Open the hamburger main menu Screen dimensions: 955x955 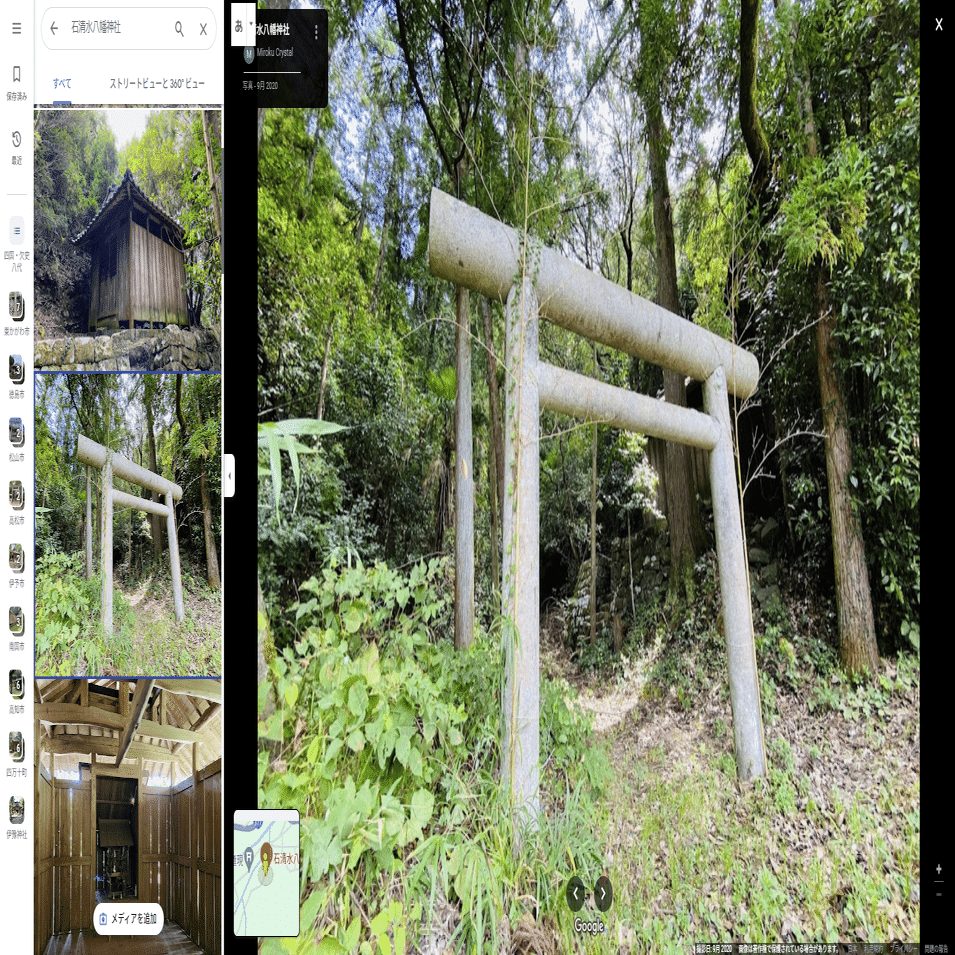[x=16, y=28]
